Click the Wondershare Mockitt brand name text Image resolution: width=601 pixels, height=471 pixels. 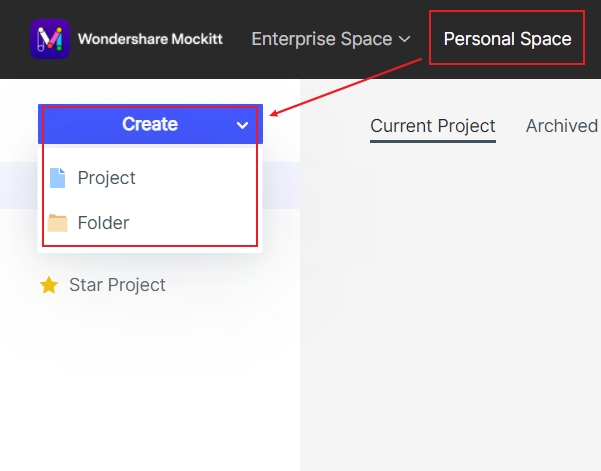click(150, 40)
